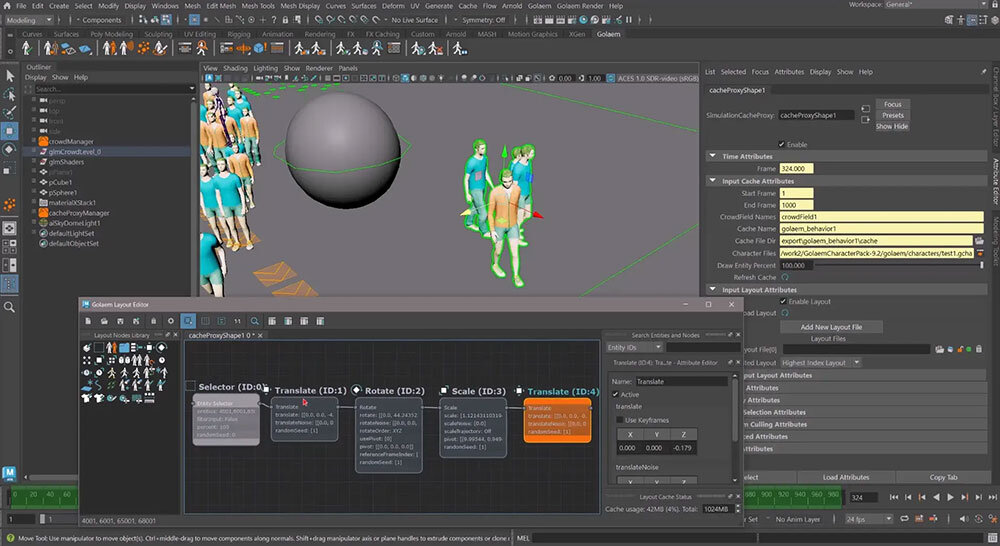Toggle the Active checkbox in the Translate attribute editor
This screenshot has height=546, width=1000.
[615, 395]
